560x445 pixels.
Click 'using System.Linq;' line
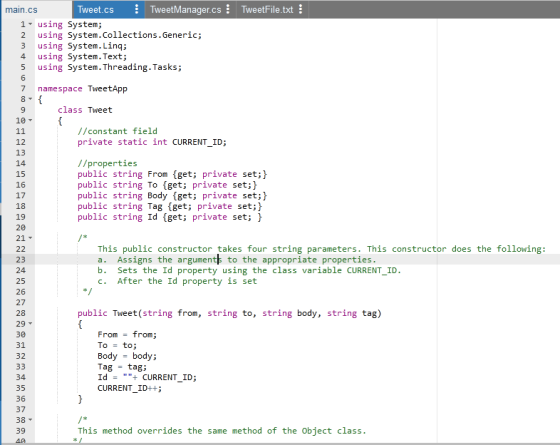(x=82, y=46)
